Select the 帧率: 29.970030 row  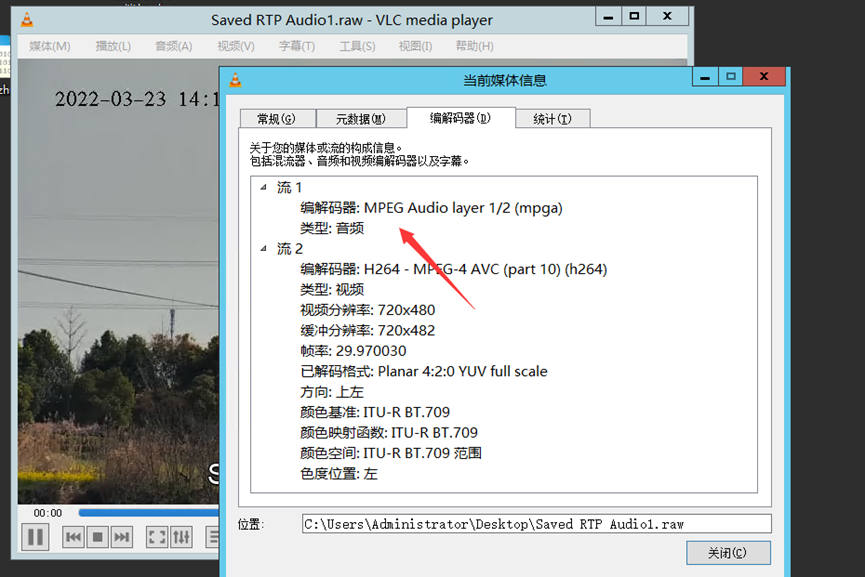(353, 351)
